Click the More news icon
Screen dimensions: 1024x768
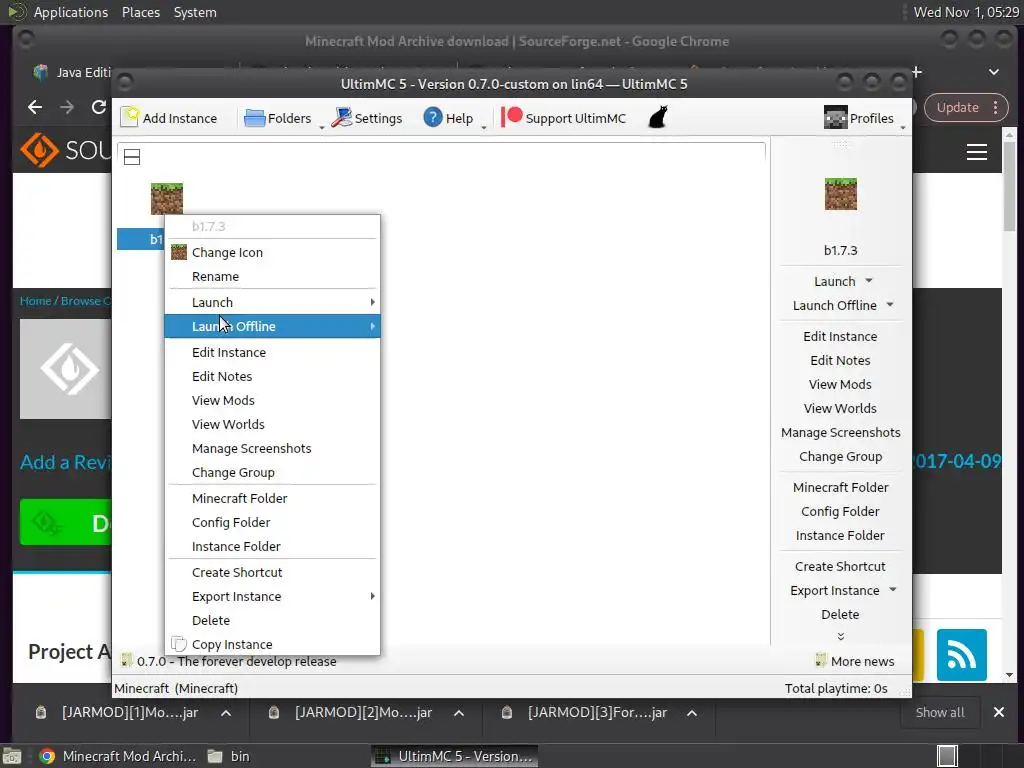[821, 660]
